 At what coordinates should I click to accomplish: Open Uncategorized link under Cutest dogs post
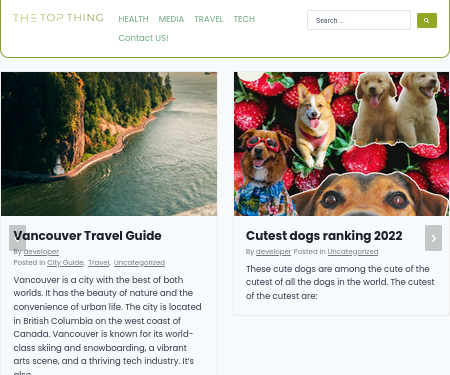(x=353, y=252)
